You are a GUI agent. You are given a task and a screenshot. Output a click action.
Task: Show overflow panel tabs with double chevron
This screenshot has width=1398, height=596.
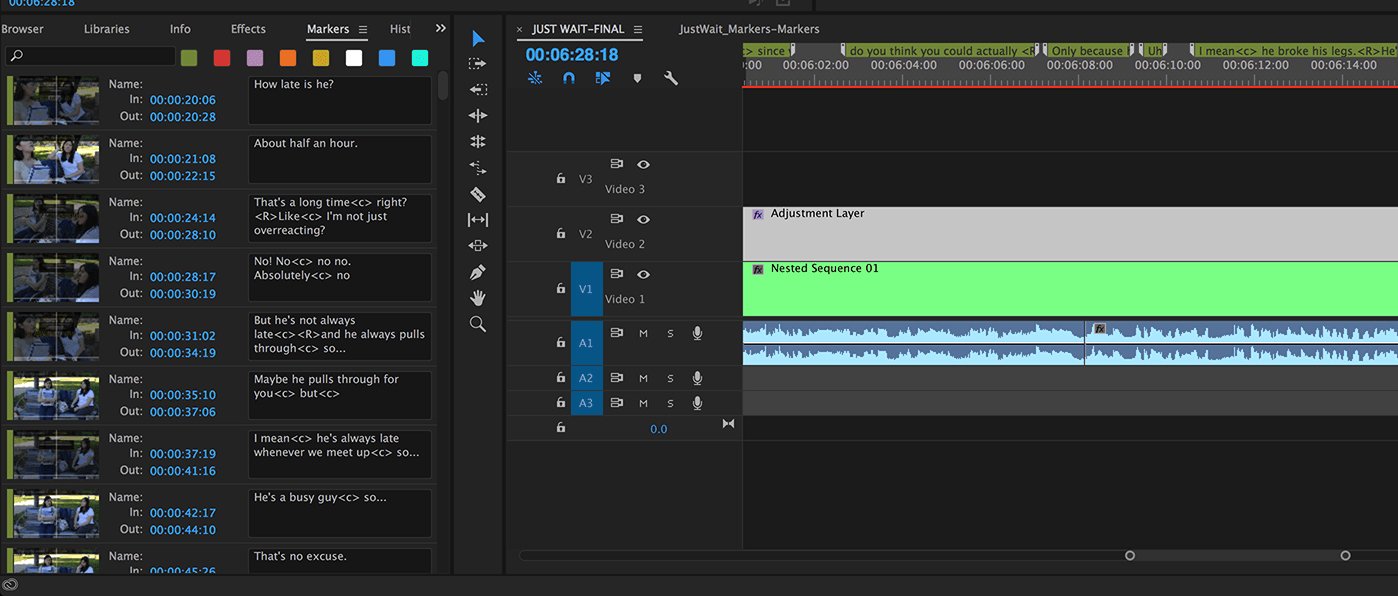(x=441, y=29)
